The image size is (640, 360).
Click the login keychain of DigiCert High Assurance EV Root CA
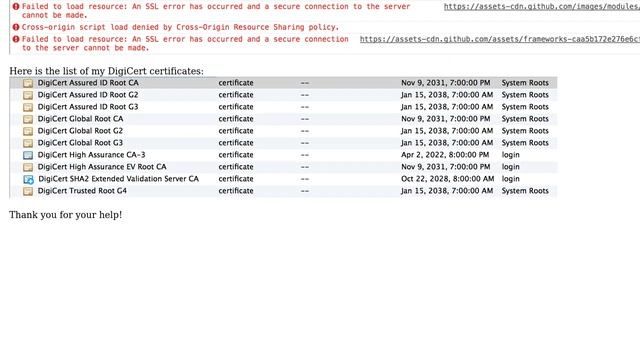[511, 167]
